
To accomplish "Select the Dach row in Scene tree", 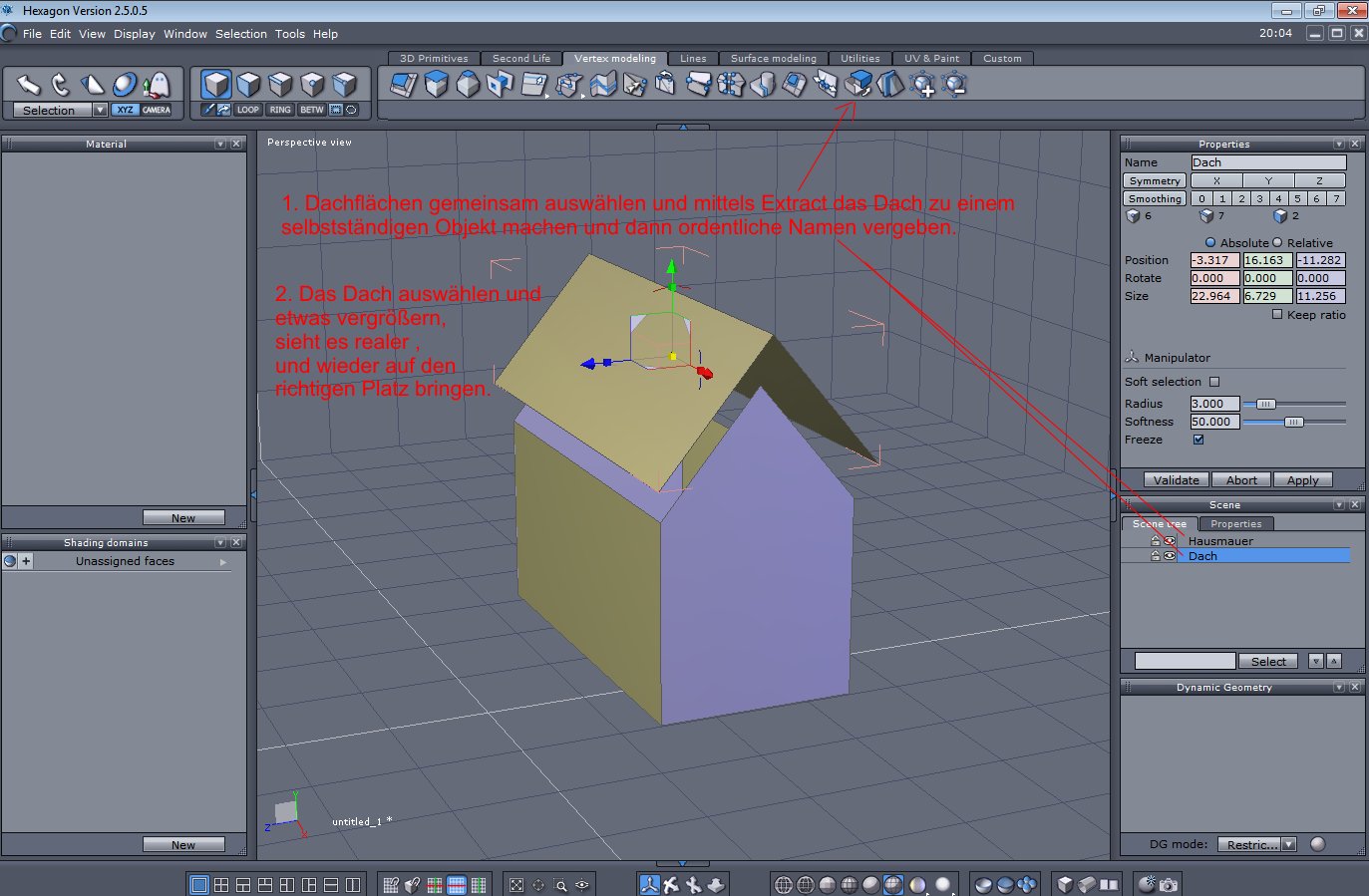I will (x=1263, y=556).
